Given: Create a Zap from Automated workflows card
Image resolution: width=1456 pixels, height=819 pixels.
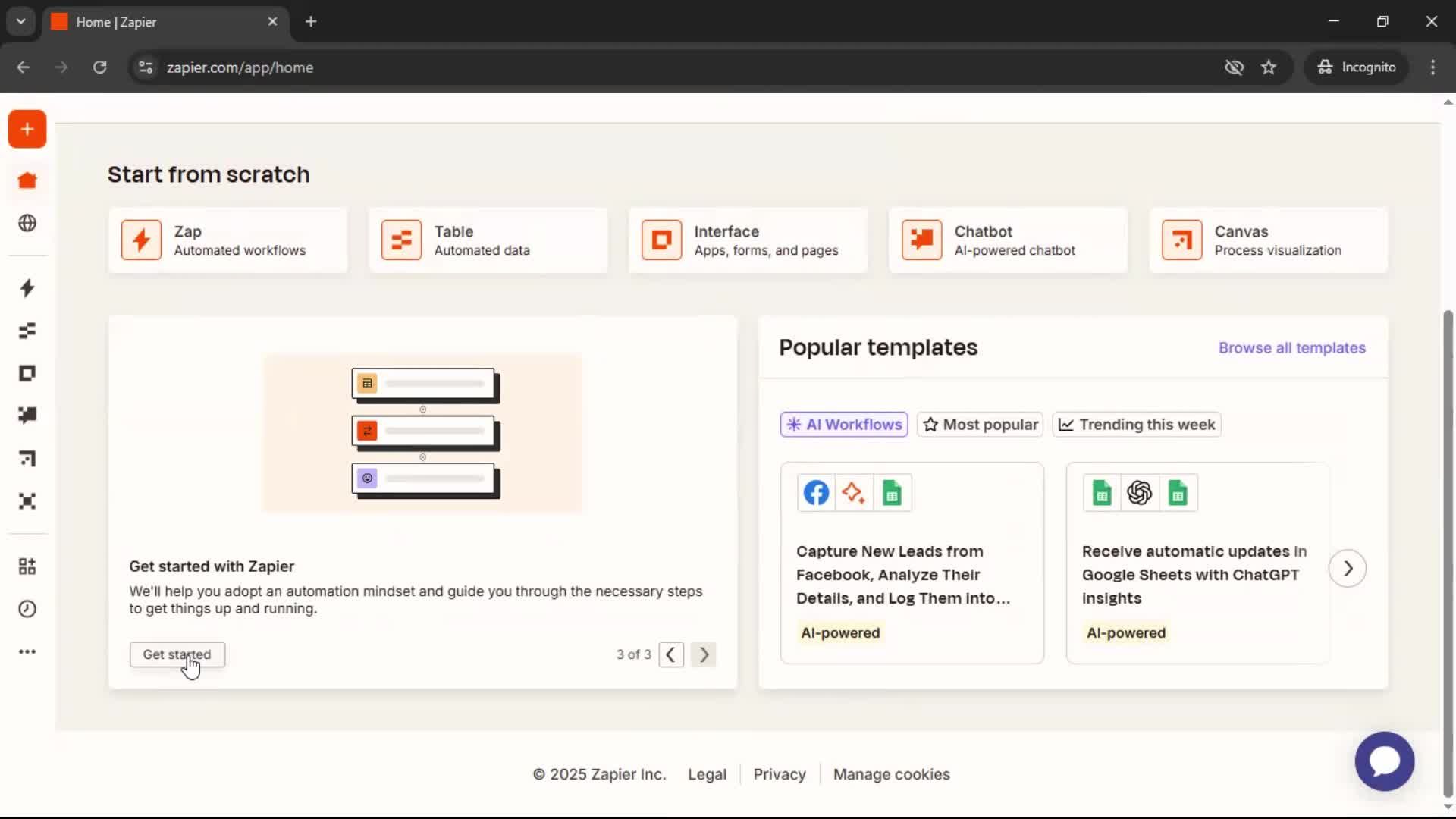Looking at the screenshot, I should 227,240.
